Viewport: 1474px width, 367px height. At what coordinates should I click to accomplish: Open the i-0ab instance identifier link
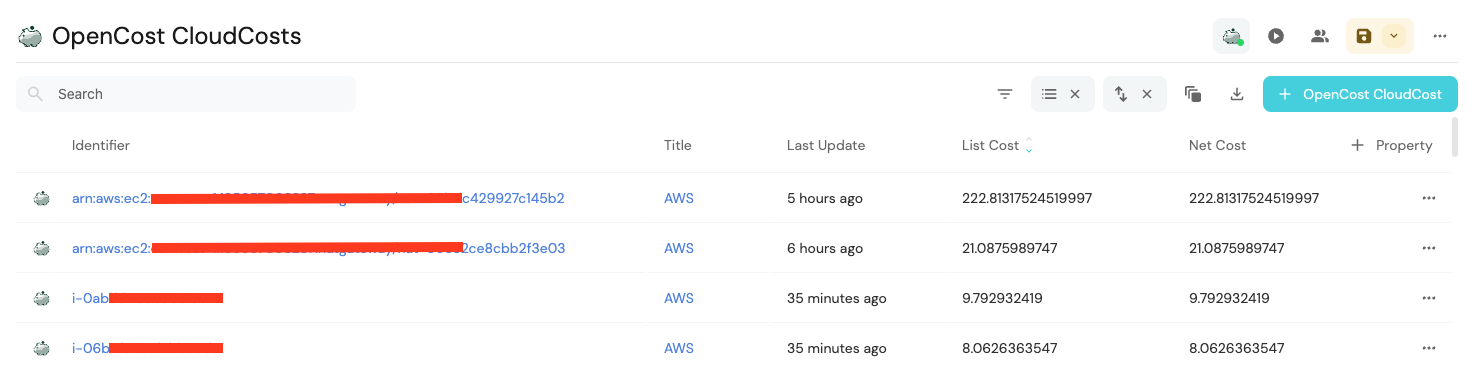pos(147,298)
